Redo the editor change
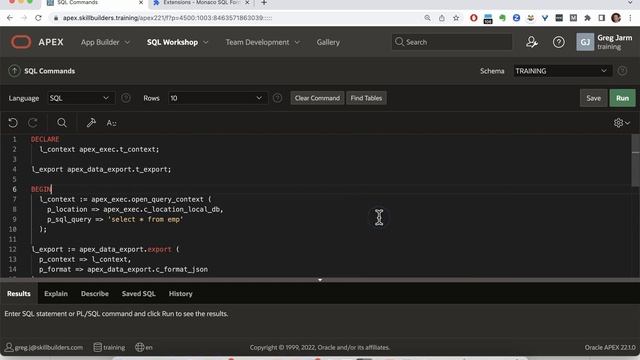The width and height of the screenshot is (640, 360). pos(33,122)
